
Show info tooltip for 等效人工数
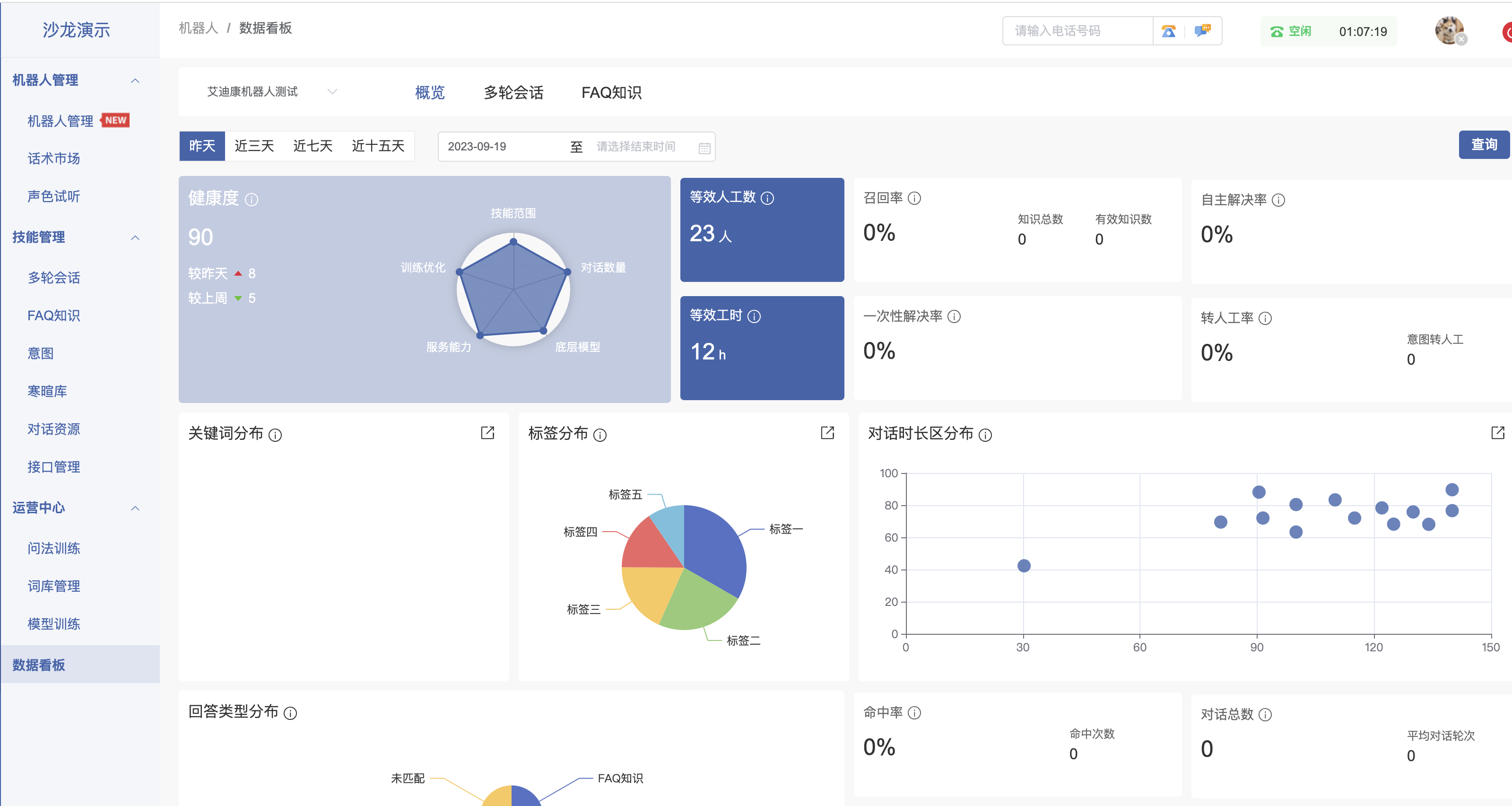[767, 198]
